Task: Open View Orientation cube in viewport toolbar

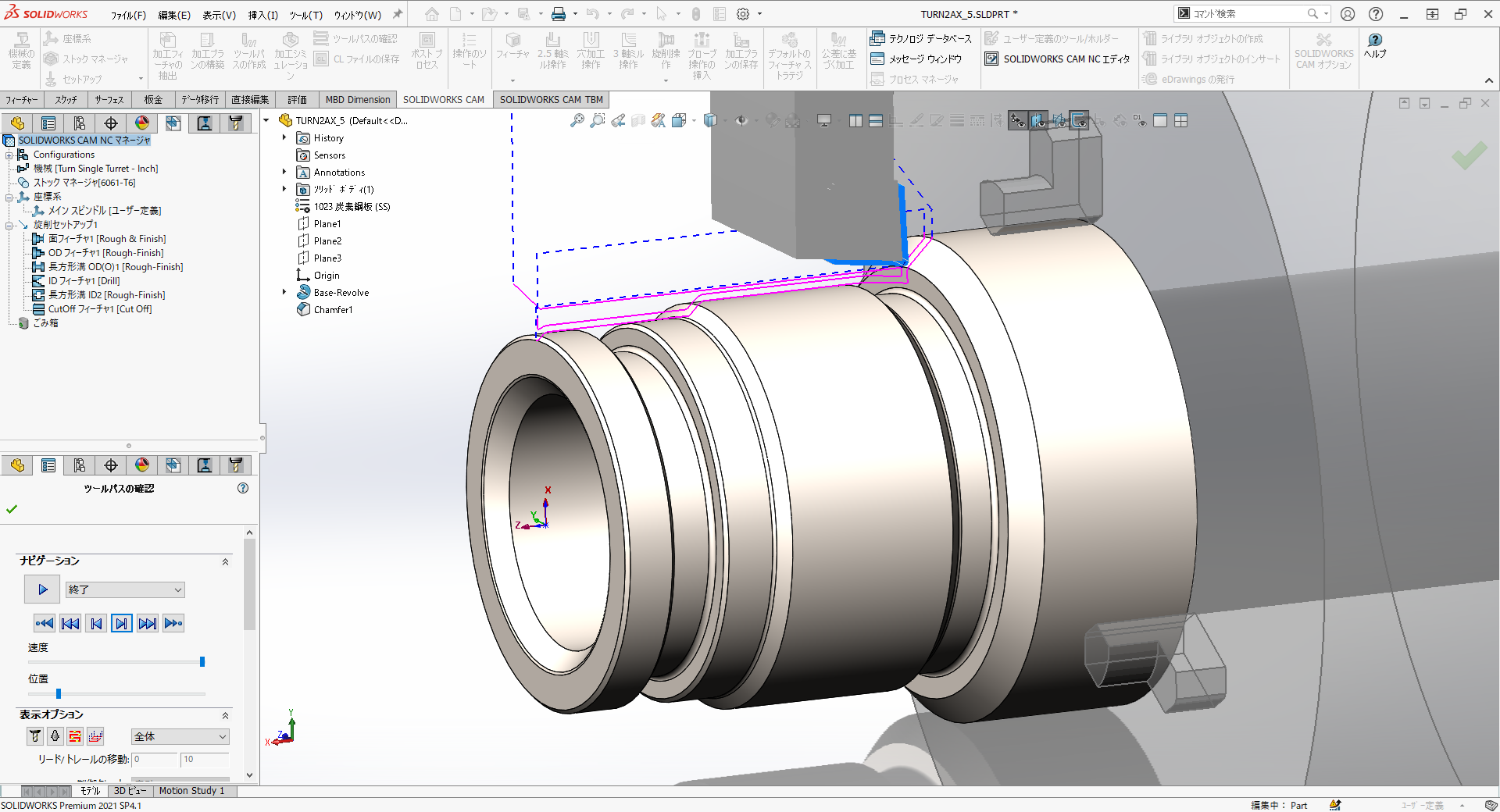Action: pos(679,120)
